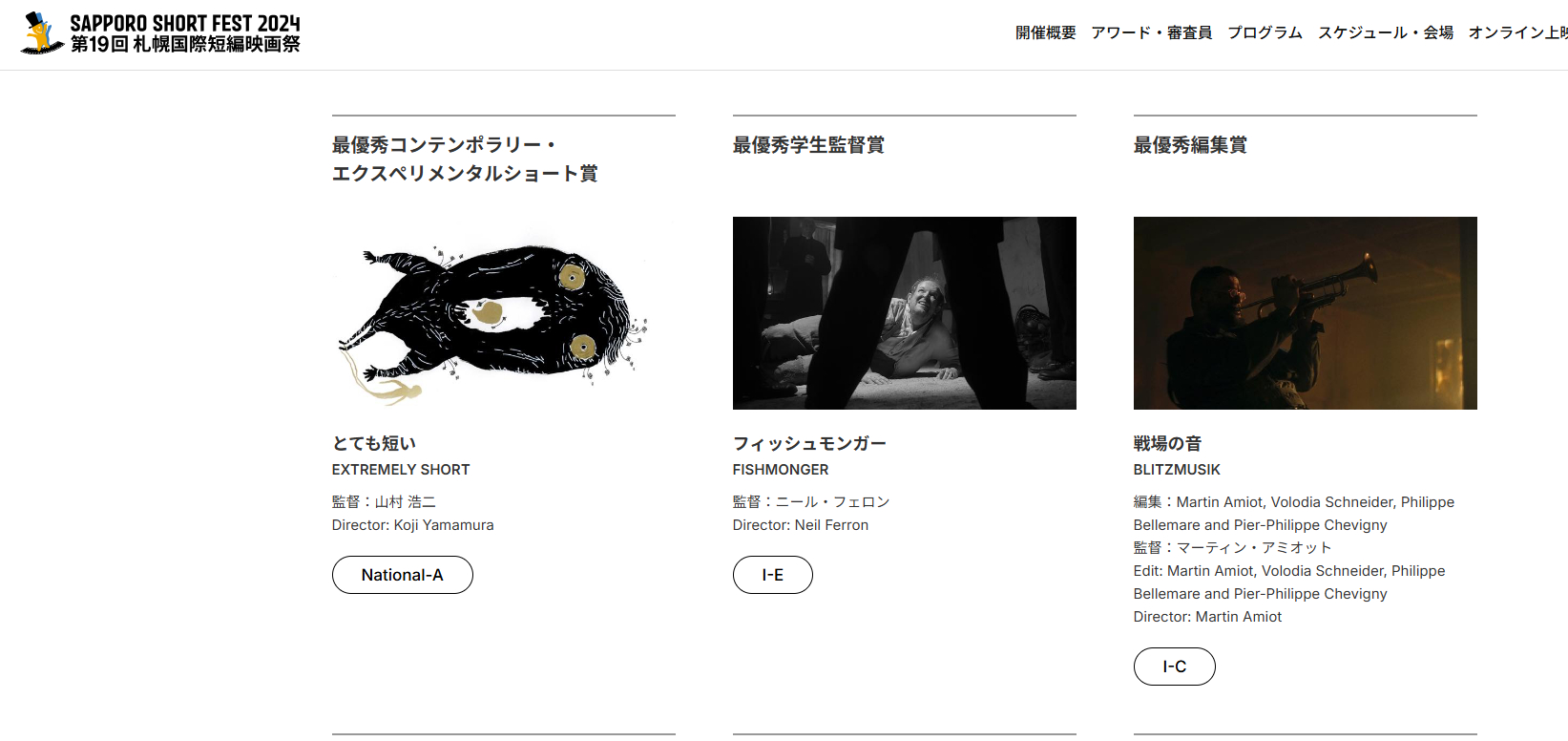
Task: Open the Fishmonger black-and-white film still
Action: (x=904, y=313)
